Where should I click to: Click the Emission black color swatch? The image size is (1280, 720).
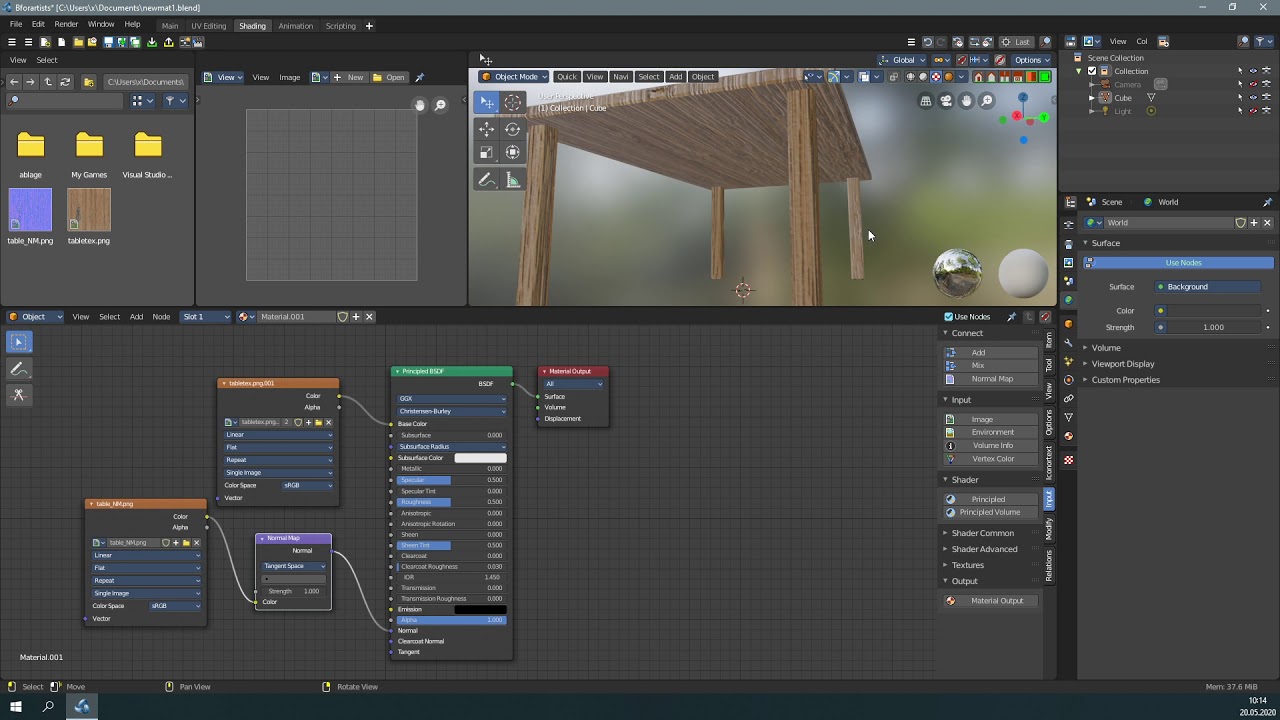click(481, 610)
